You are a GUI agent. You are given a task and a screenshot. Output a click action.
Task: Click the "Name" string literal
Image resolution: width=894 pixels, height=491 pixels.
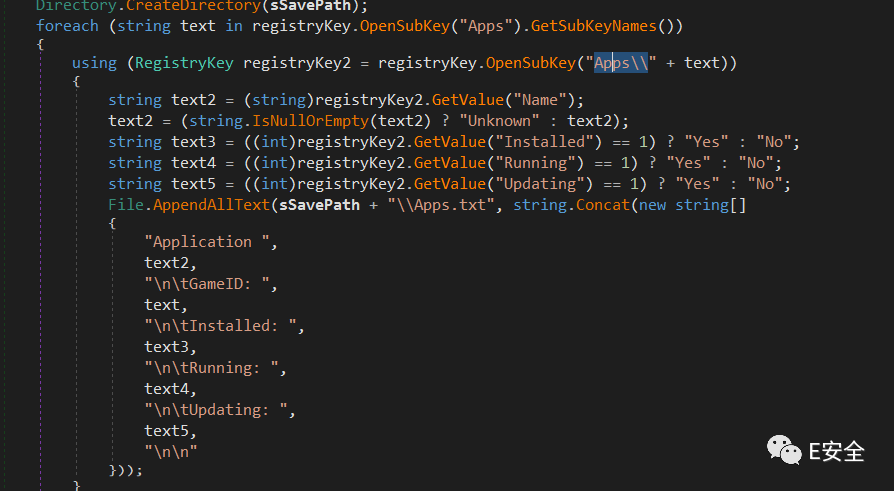pyautogui.click(x=540, y=100)
